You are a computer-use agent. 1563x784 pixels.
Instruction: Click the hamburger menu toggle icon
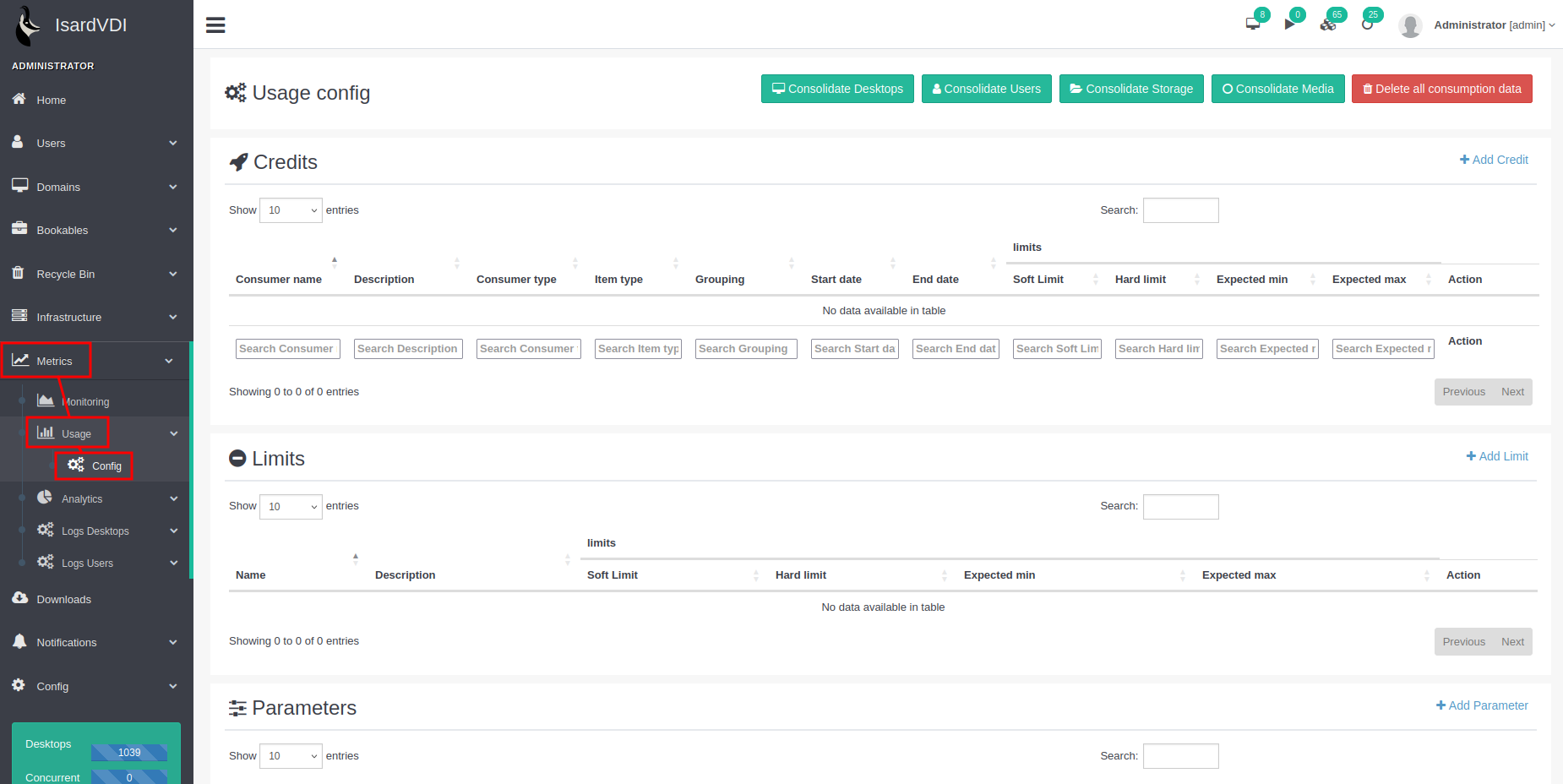(215, 25)
